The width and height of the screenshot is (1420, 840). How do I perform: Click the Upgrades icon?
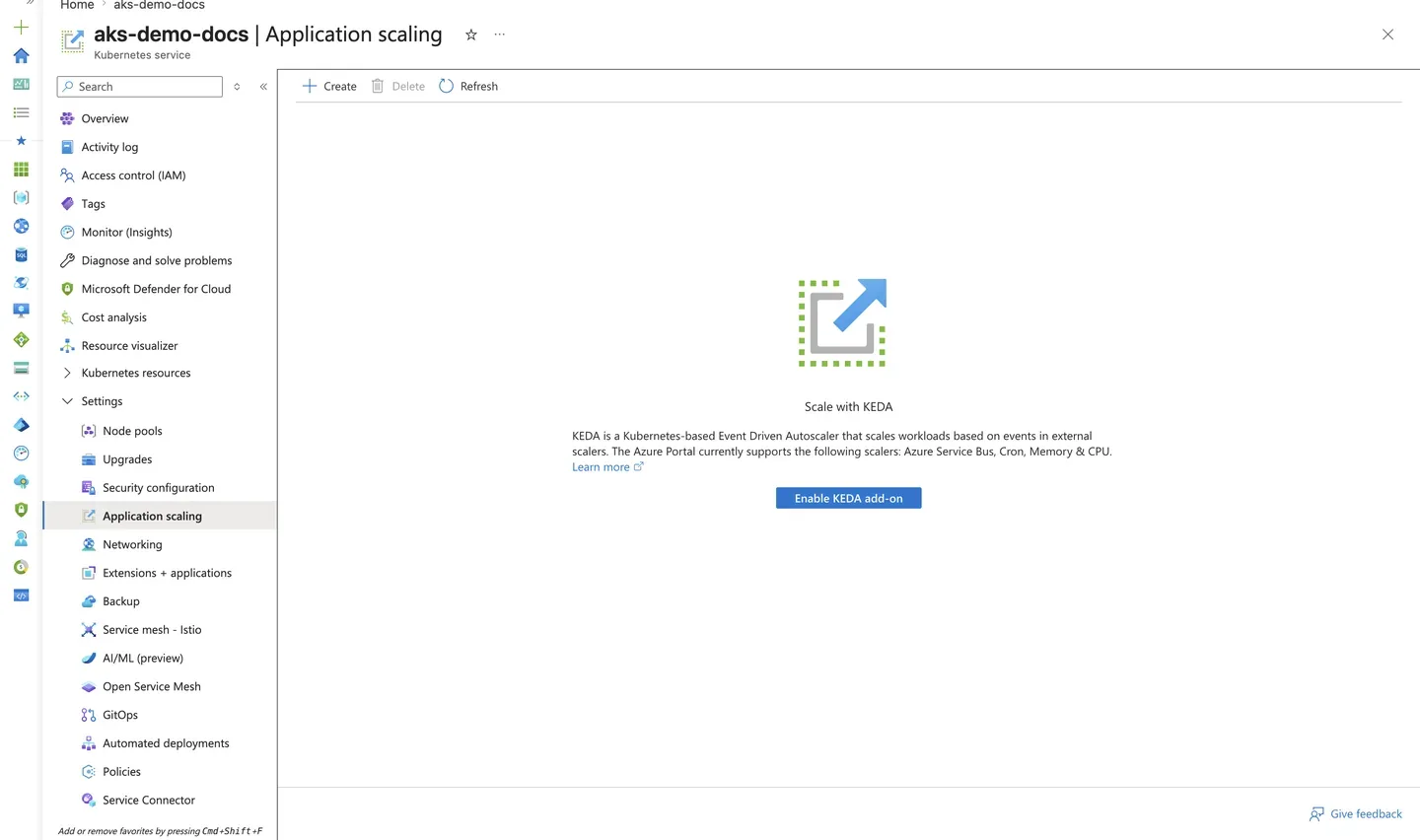(x=89, y=459)
